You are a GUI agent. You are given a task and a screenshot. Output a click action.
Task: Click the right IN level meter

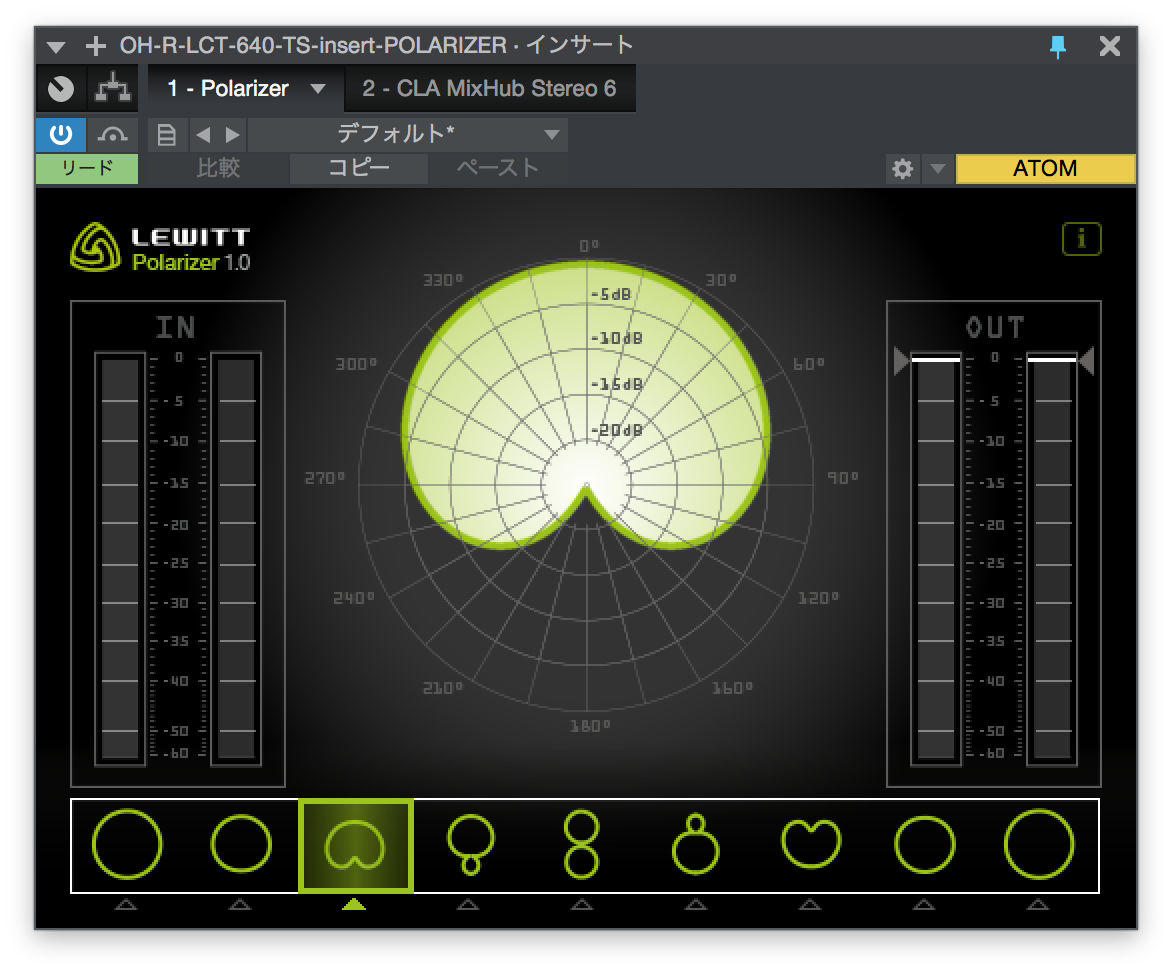236,559
